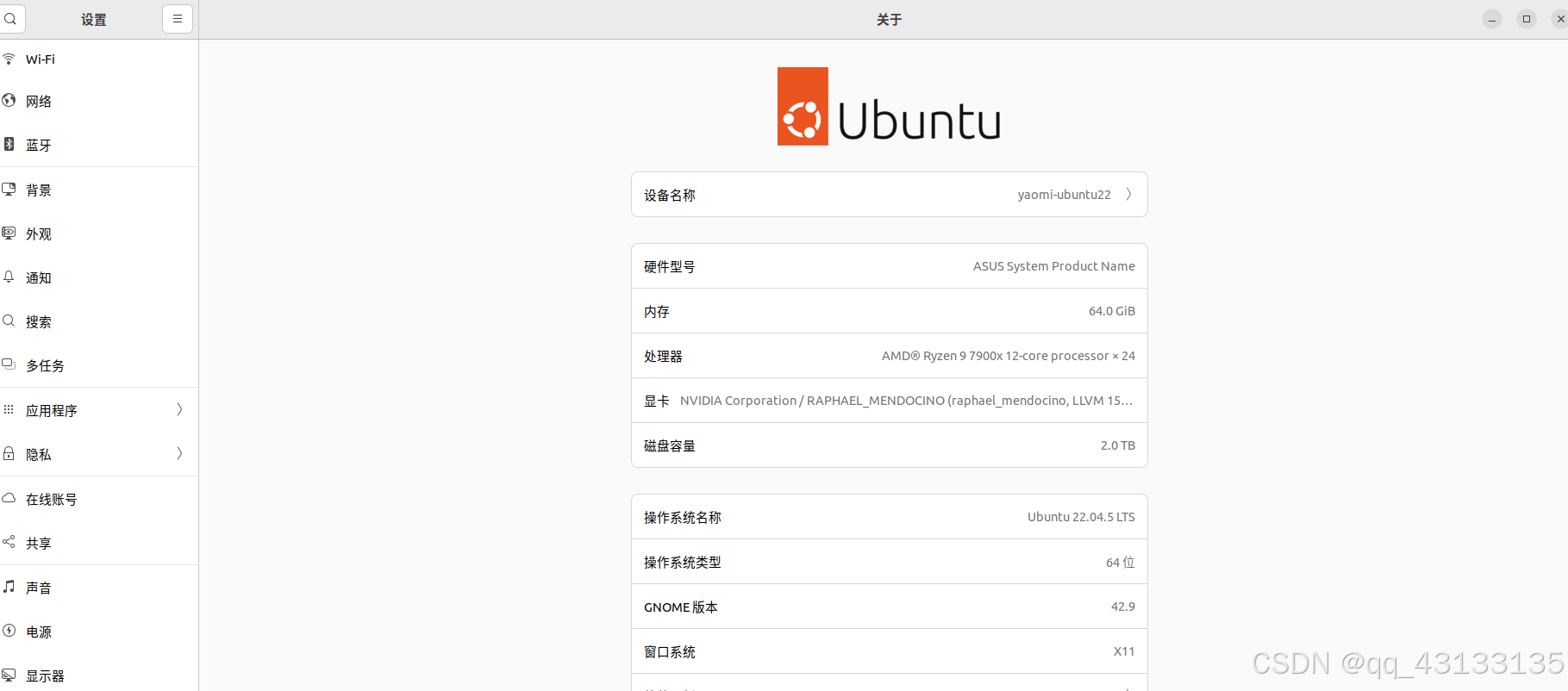
Task: Click the Ubuntu logo
Action: coord(889,106)
